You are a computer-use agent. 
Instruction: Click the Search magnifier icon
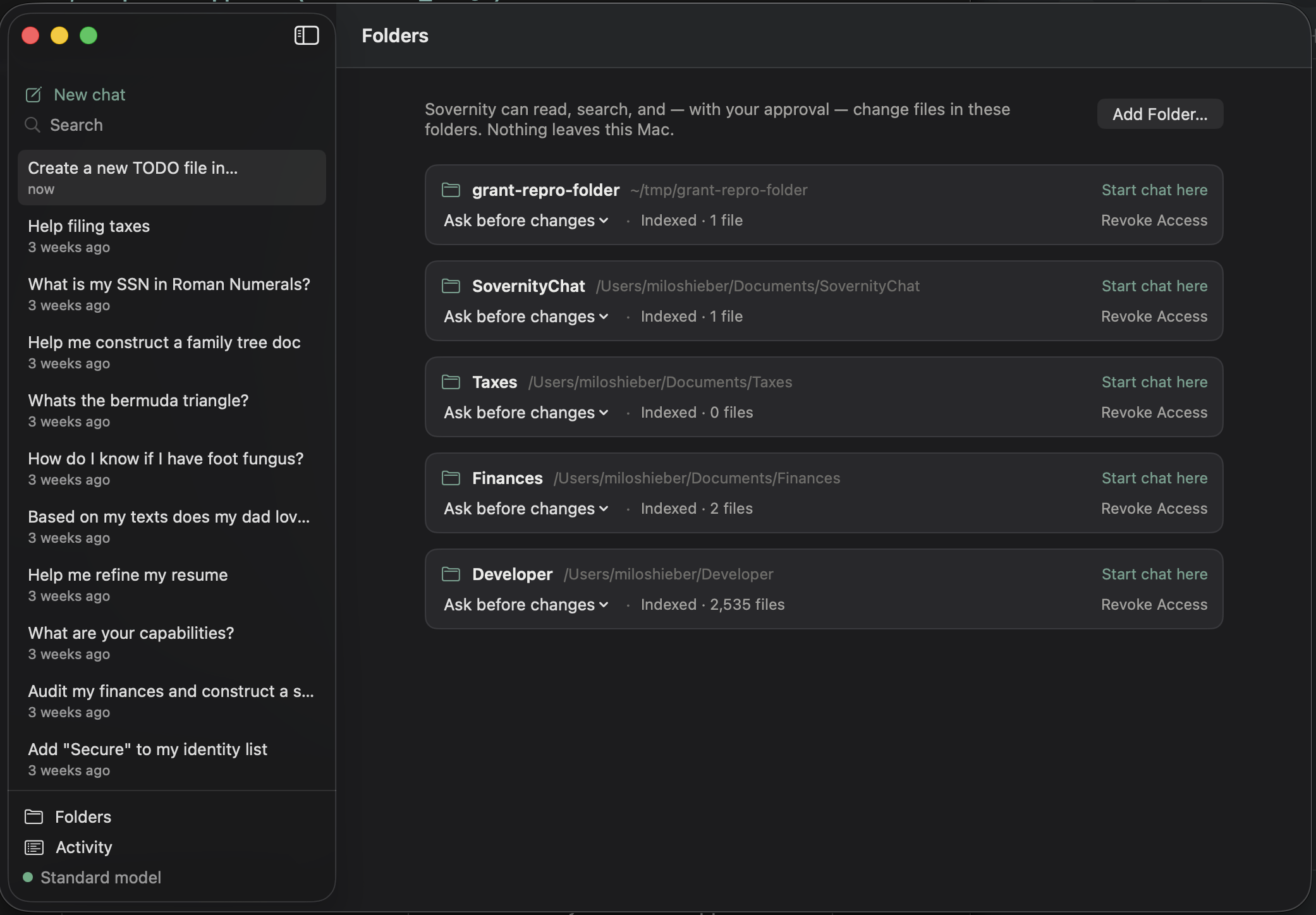[x=32, y=125]
